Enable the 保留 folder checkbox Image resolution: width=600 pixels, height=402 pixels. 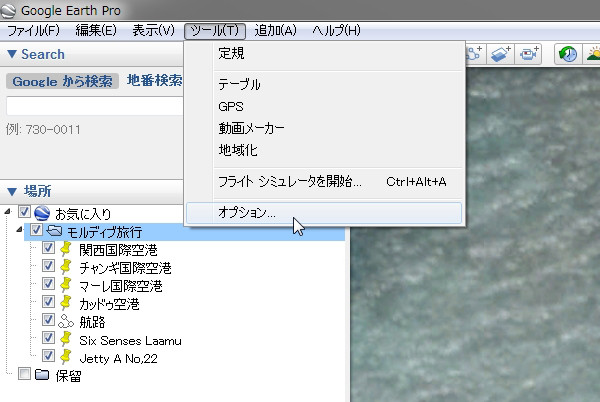point(24,374)
